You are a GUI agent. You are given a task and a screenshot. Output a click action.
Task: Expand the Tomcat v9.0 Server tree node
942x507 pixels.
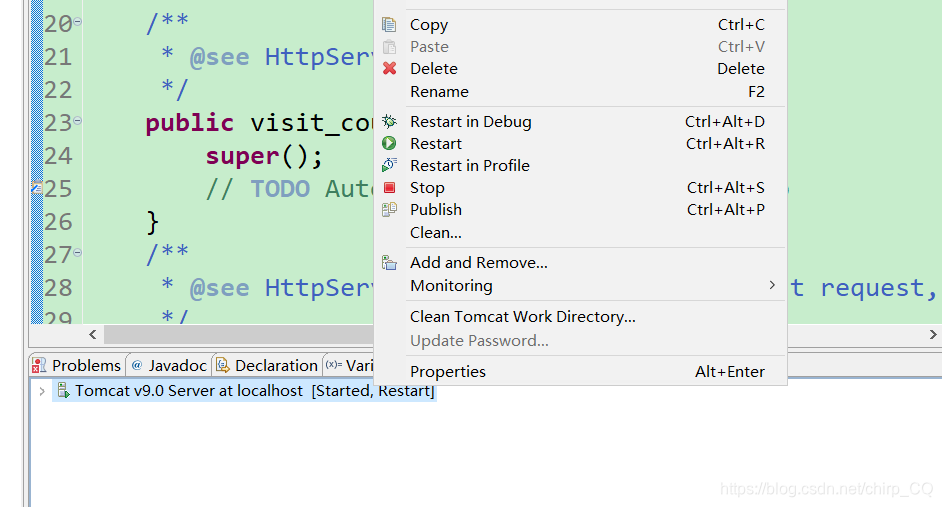42,391
